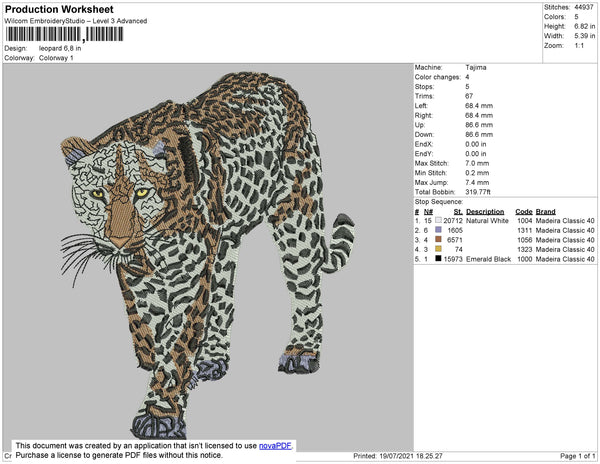Screen dimensions: 600x464
Task: Select thread code 1004
Action: coord(525,221)
